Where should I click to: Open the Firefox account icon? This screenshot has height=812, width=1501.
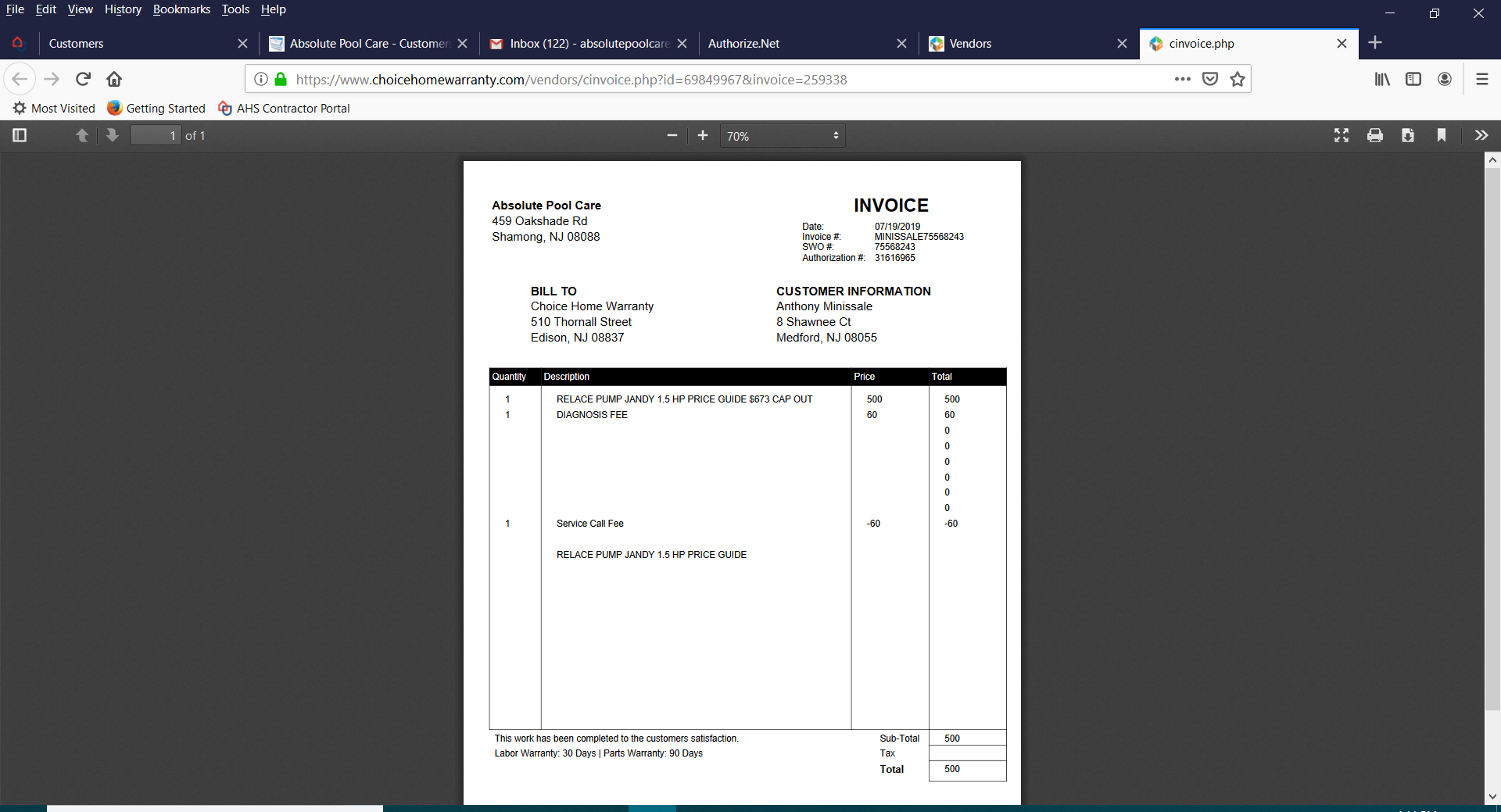click(1445, 79)
